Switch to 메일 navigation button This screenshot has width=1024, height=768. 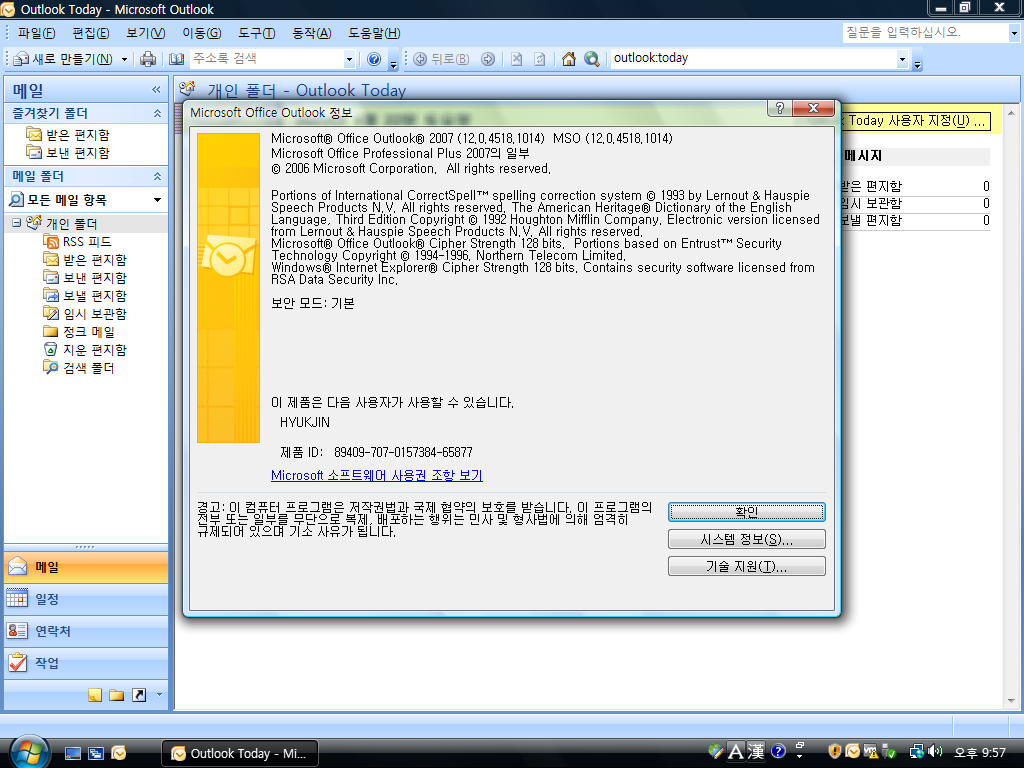[x=86, y=568]
